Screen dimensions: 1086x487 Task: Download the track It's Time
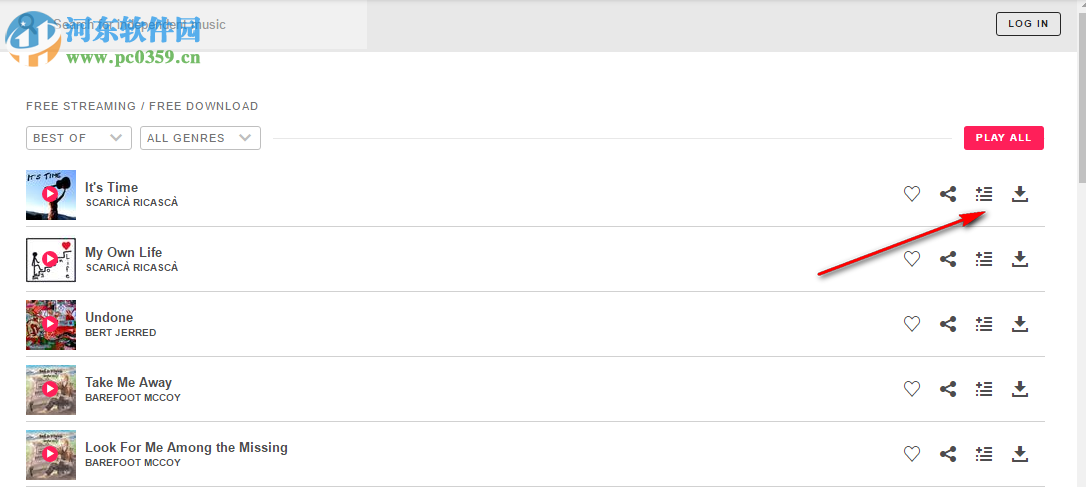point(1020,194)
